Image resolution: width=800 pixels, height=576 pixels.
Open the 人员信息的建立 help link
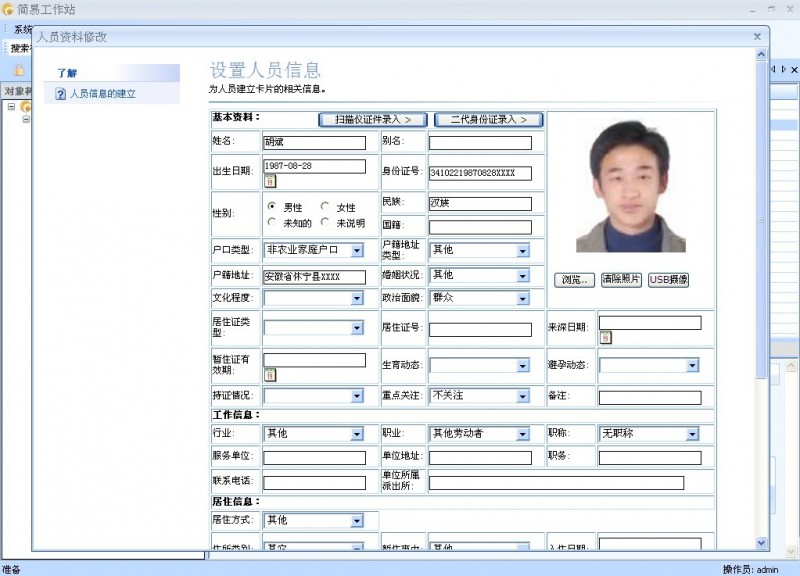pyautogui.click(x=103, y=94)
